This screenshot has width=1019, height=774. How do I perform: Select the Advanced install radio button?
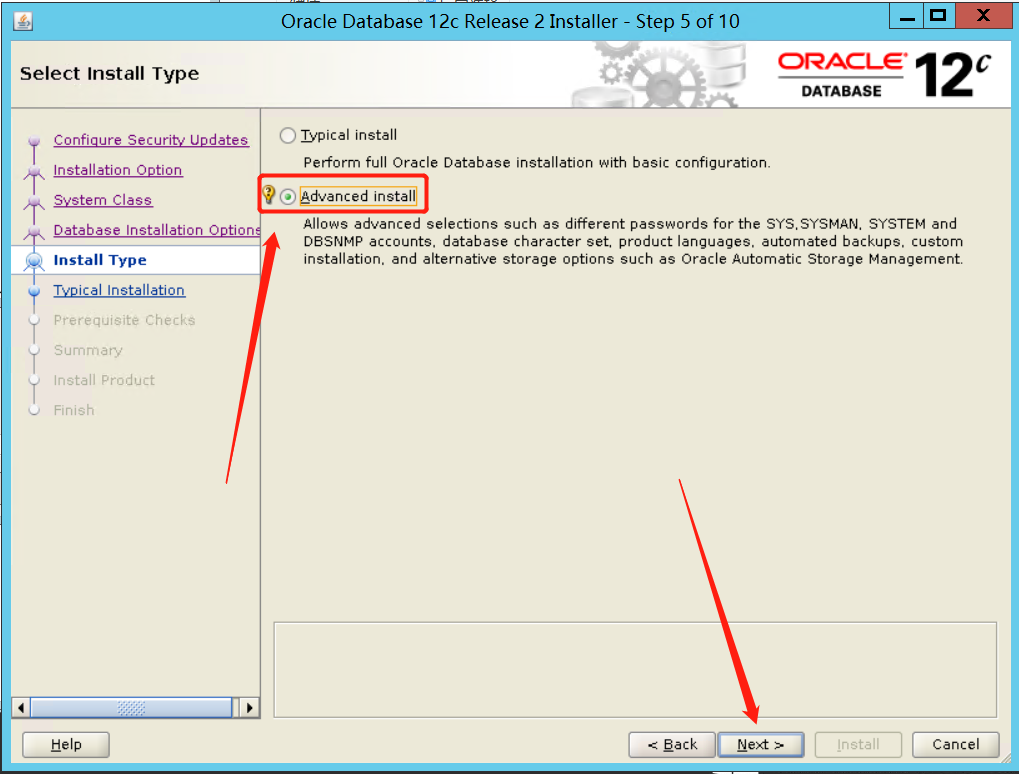pos(287,196)
